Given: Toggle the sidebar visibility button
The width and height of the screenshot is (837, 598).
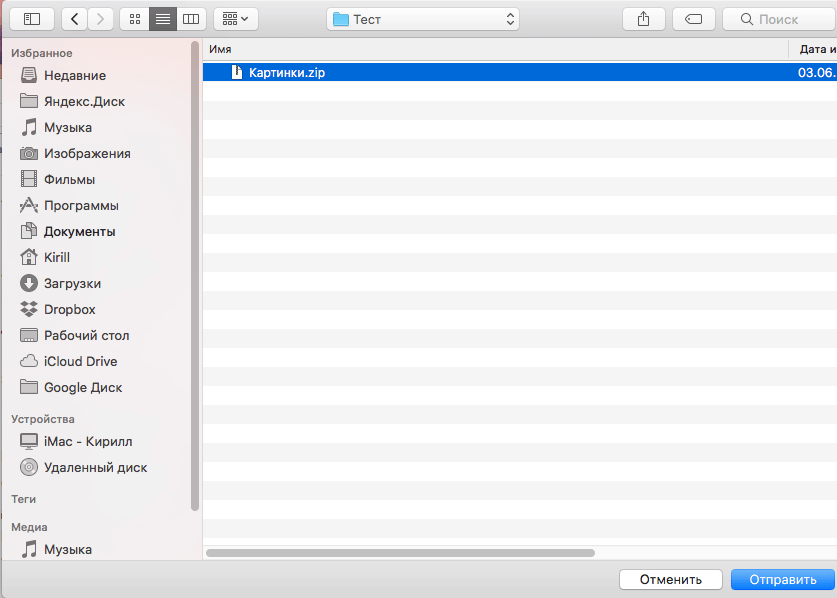Looking at the screenshot, I should click(x=32, y=19).
